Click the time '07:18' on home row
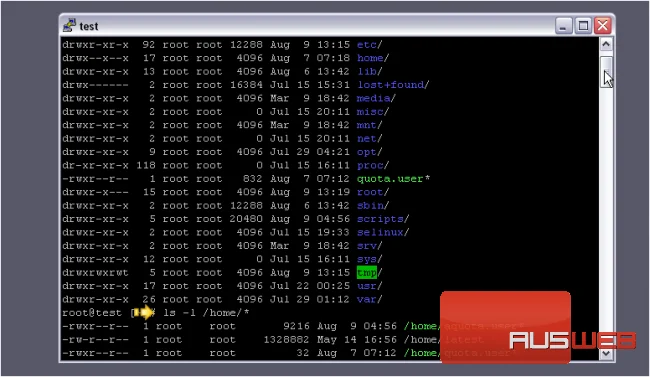This screenshot has width=650, height=377. (334, 58)
